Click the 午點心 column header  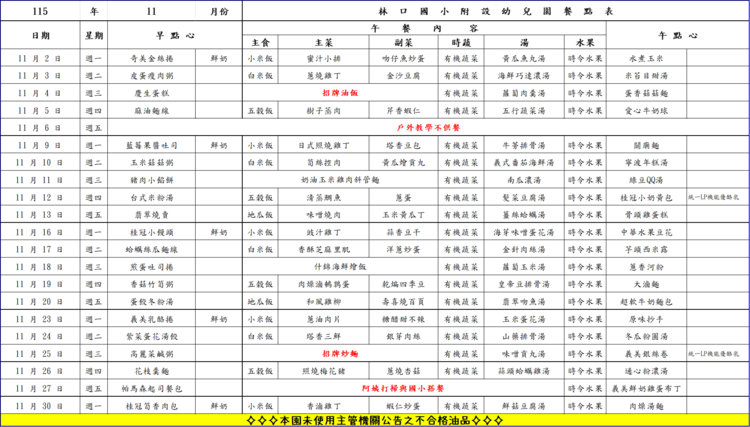(678, 35)
